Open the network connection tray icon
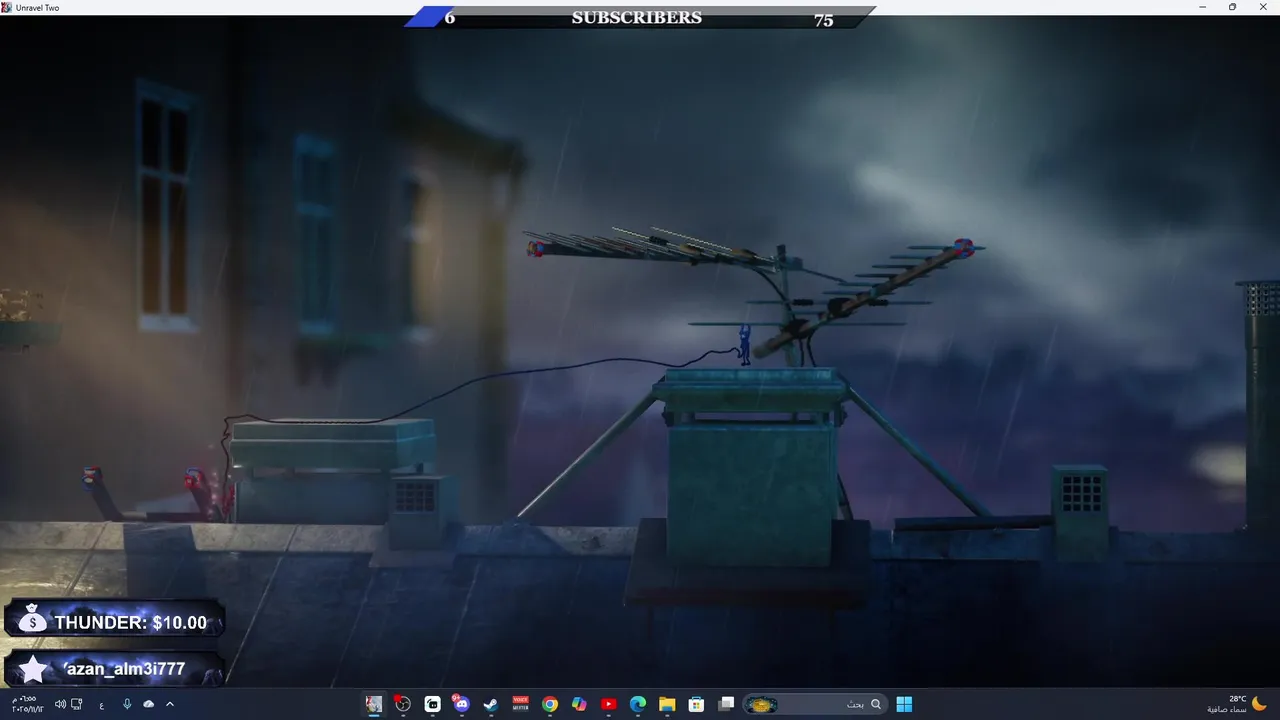The image size is (1280, 720). click(x=77, y=704)
